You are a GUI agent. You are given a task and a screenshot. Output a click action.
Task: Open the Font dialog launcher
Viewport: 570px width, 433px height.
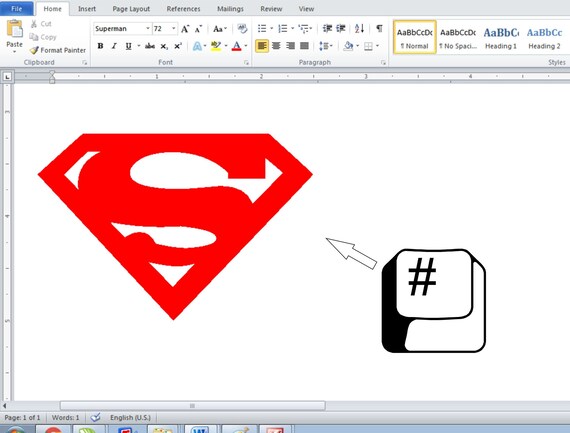click(246, 63)
